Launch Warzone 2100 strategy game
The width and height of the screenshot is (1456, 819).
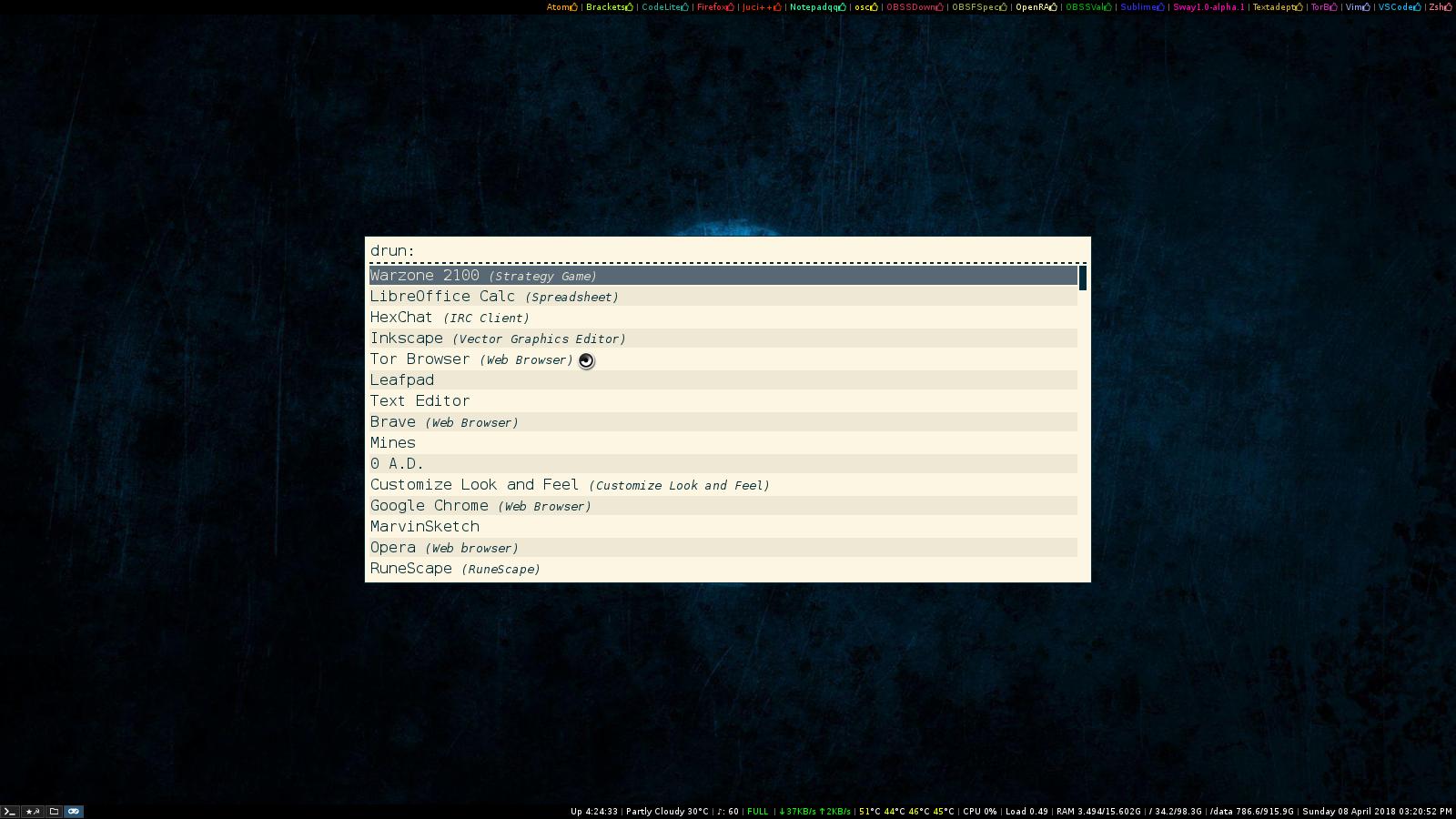482,275
